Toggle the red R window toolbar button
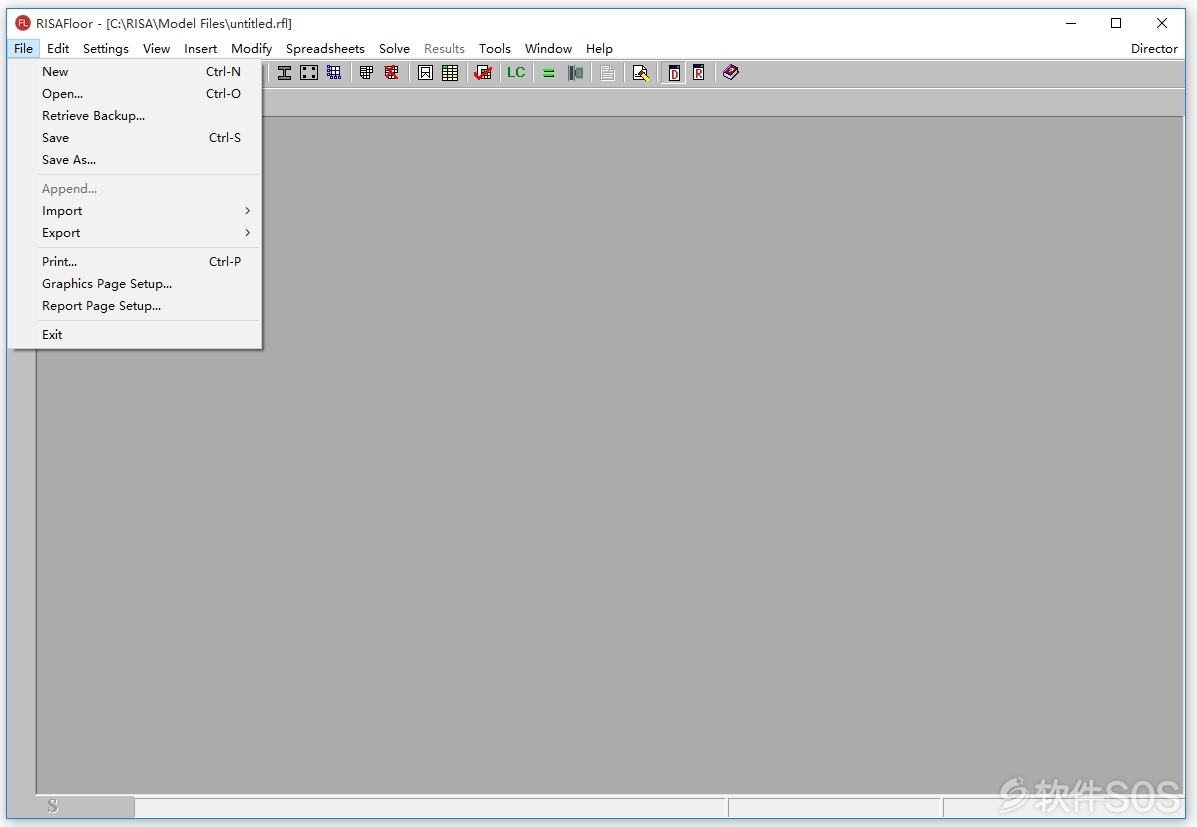This screenshot has width=1197, height=827. coord(699,73)
